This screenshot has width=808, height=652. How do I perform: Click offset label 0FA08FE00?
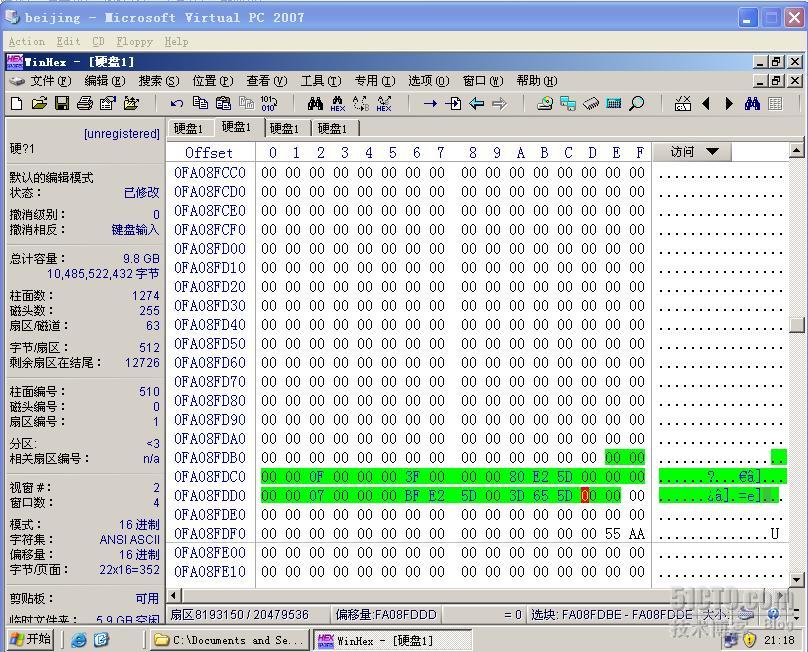210,553
